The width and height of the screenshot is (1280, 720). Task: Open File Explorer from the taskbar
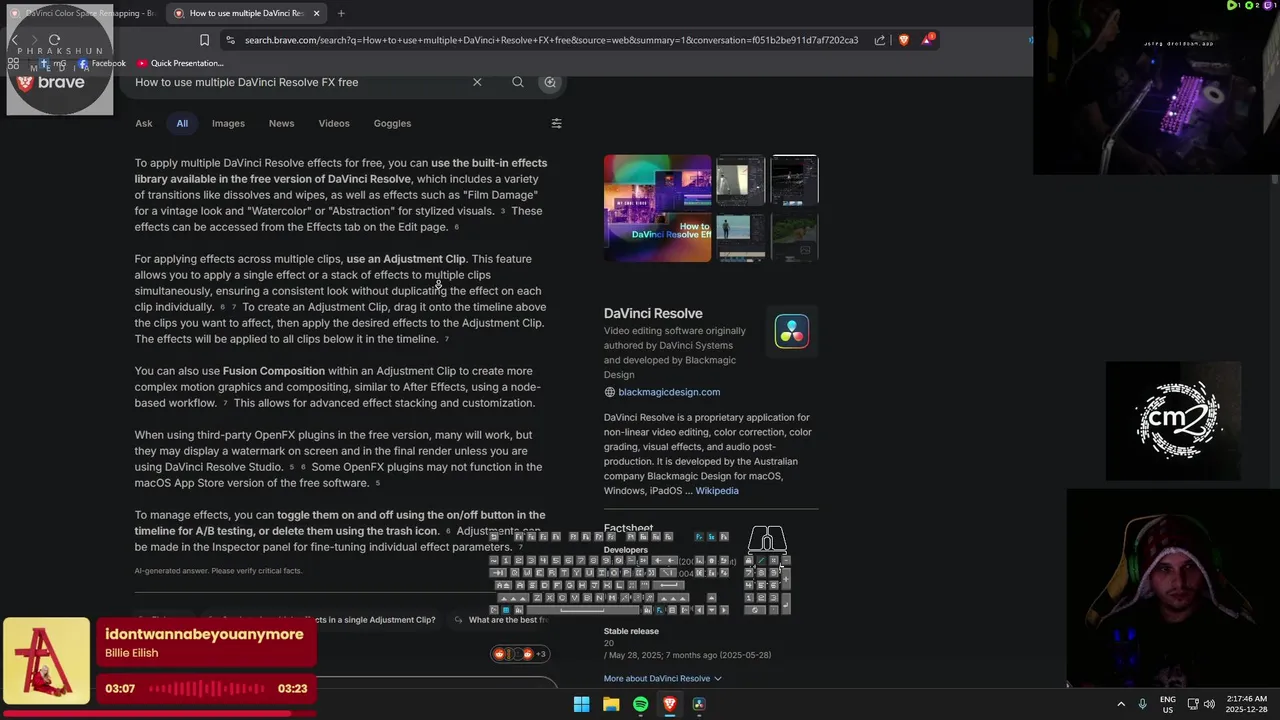(x=611, y=704)
